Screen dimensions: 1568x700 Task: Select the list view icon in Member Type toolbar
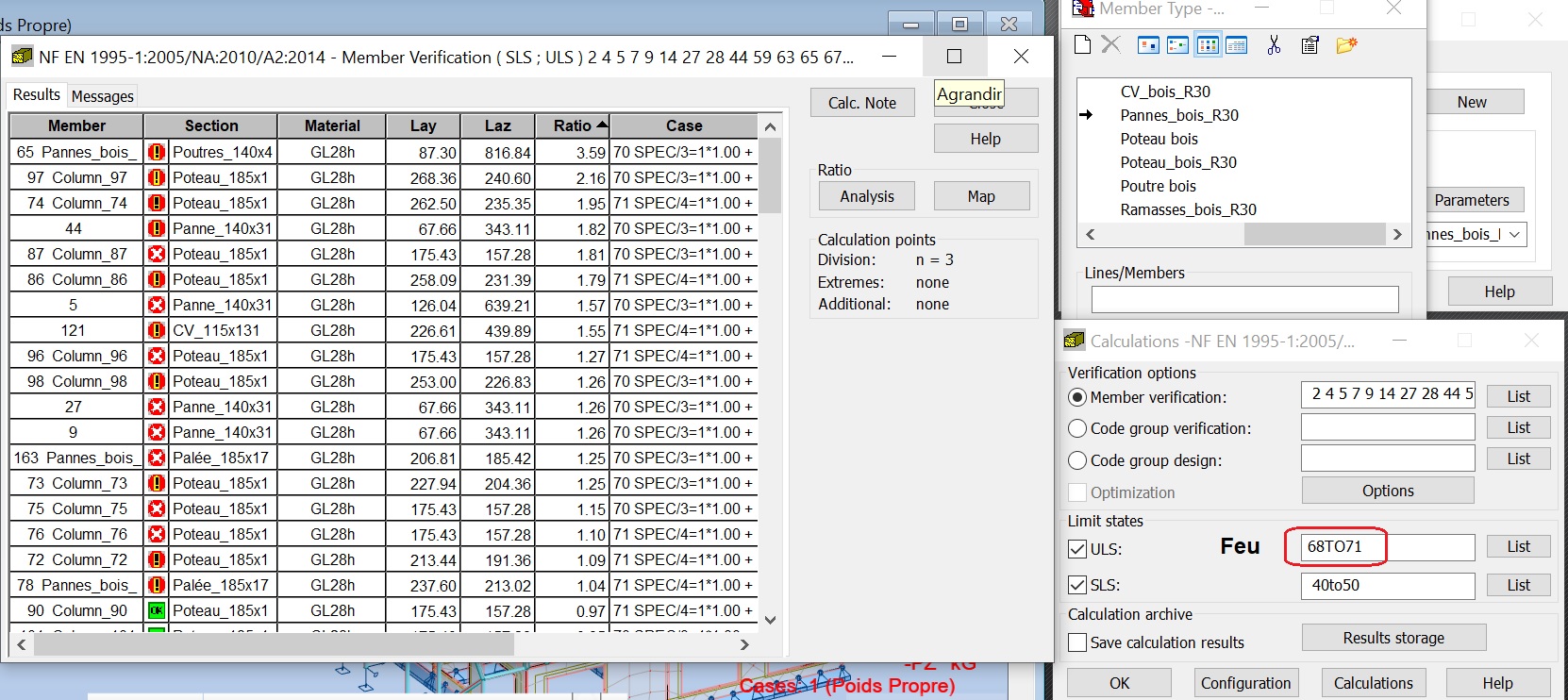click(x=1208, y=44)
